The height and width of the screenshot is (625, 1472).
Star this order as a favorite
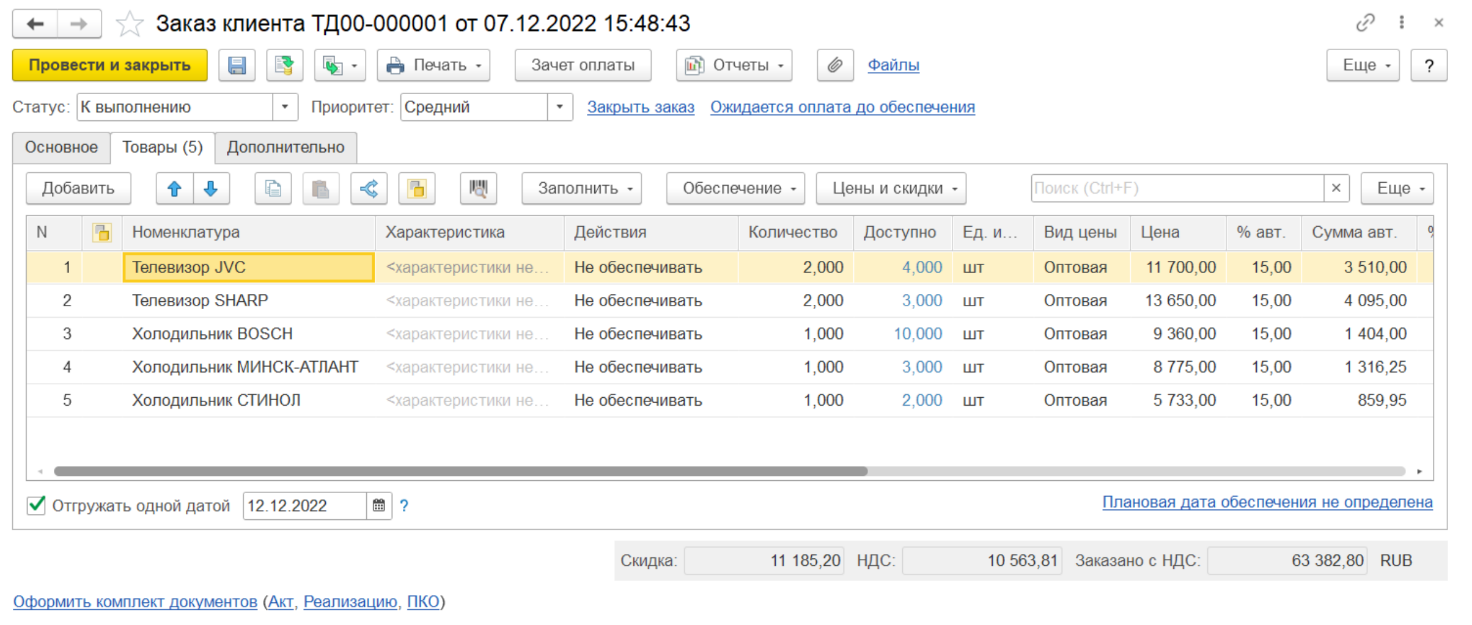tap(130, 23)
